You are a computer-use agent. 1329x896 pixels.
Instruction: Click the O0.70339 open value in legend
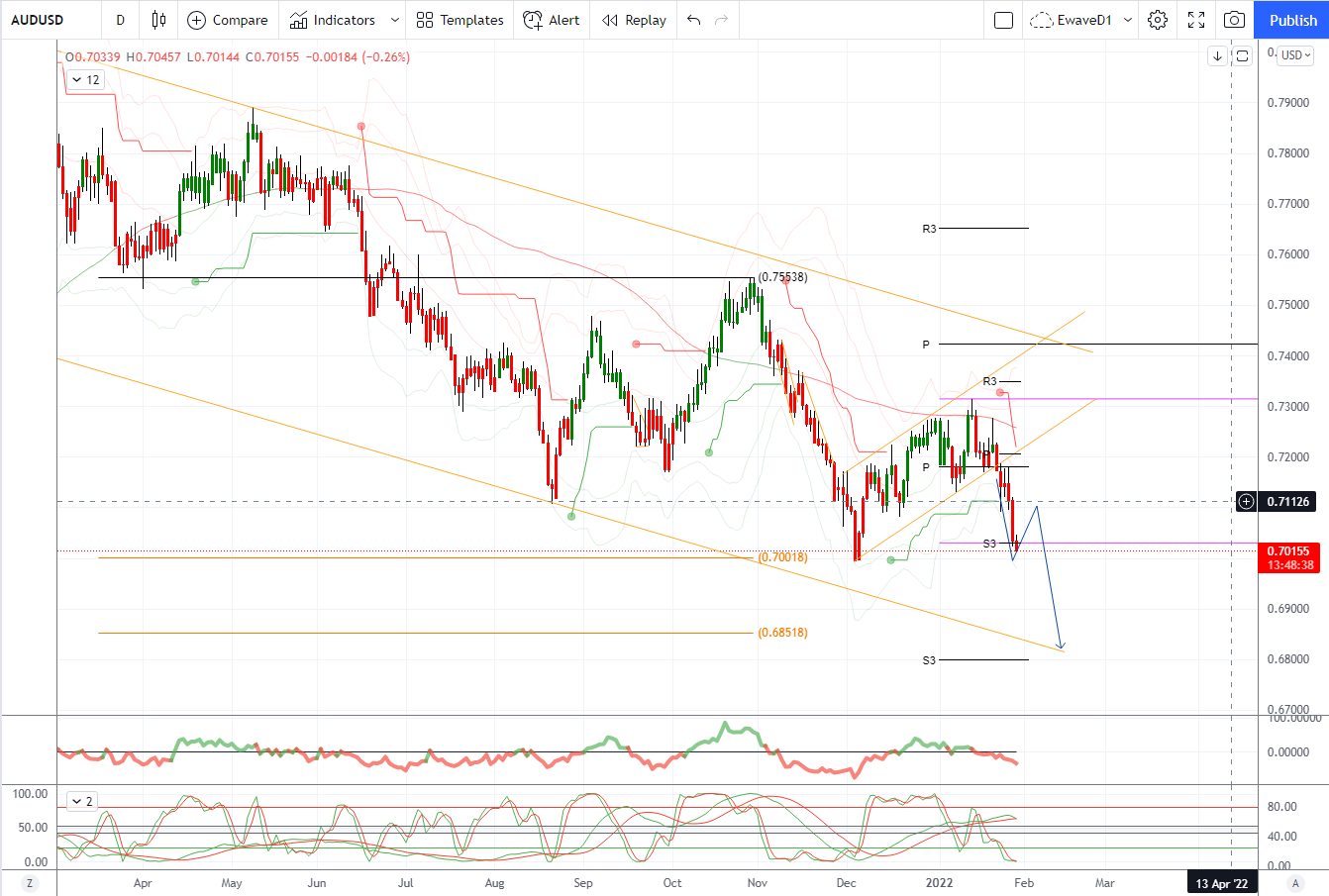93,57
